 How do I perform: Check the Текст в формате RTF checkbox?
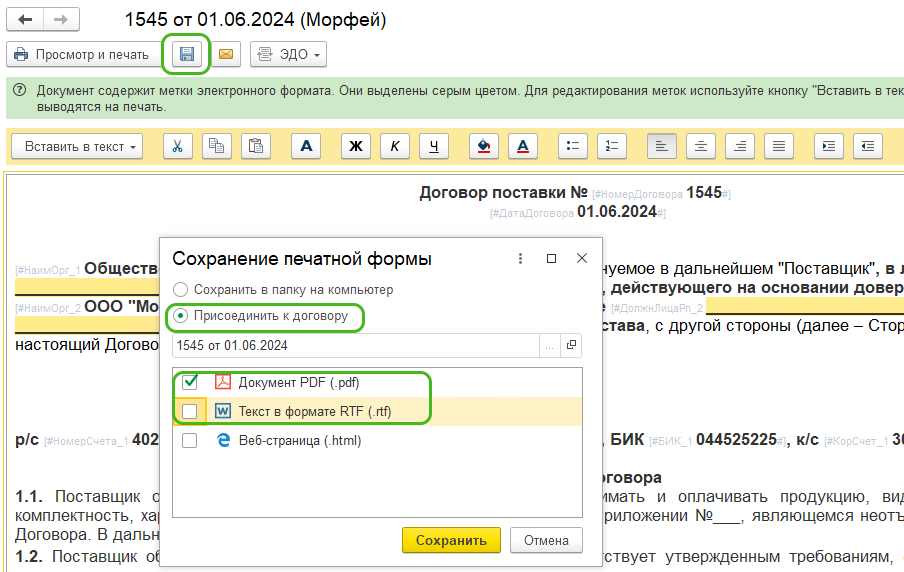(x=190, y=411)
